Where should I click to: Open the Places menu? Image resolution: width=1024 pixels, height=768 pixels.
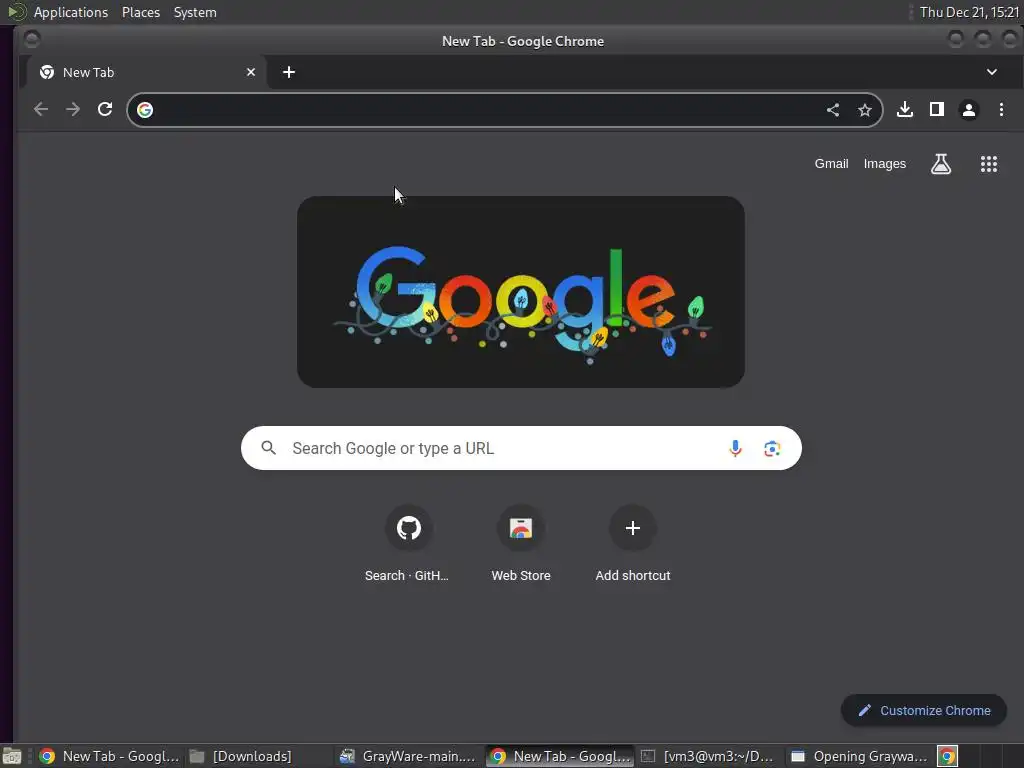coord(140,12)
